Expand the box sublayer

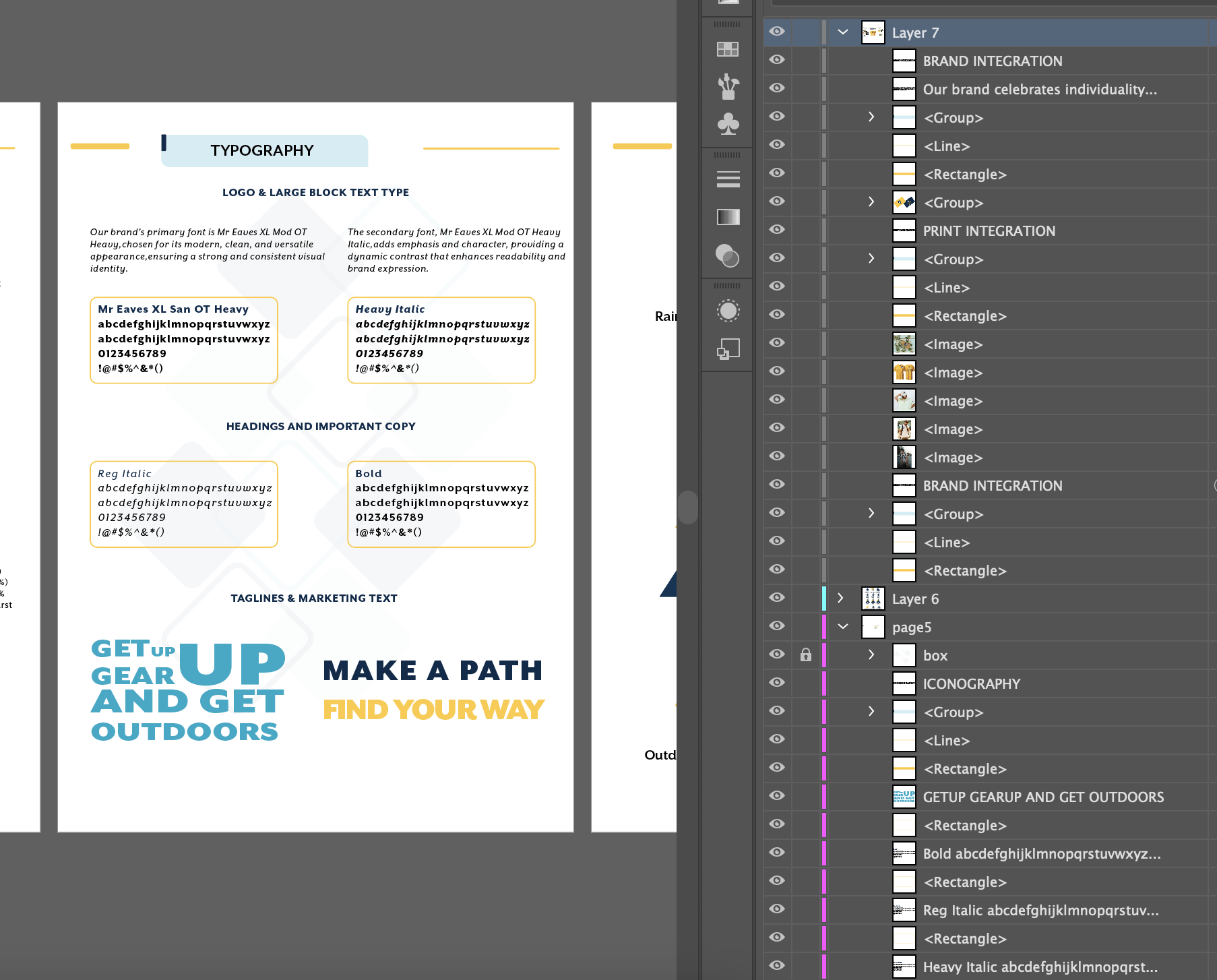click(x=871, y=655)
